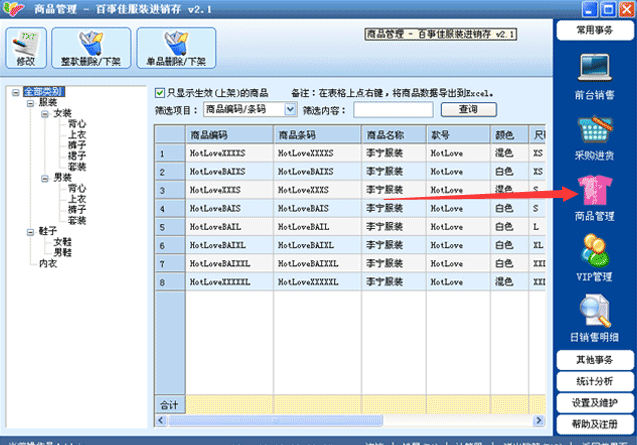Image resolution: width=637 pixels, height=445 pixels.
Task: Collapse the 全部类别 tree node
Action: click(x=15, y=93)
